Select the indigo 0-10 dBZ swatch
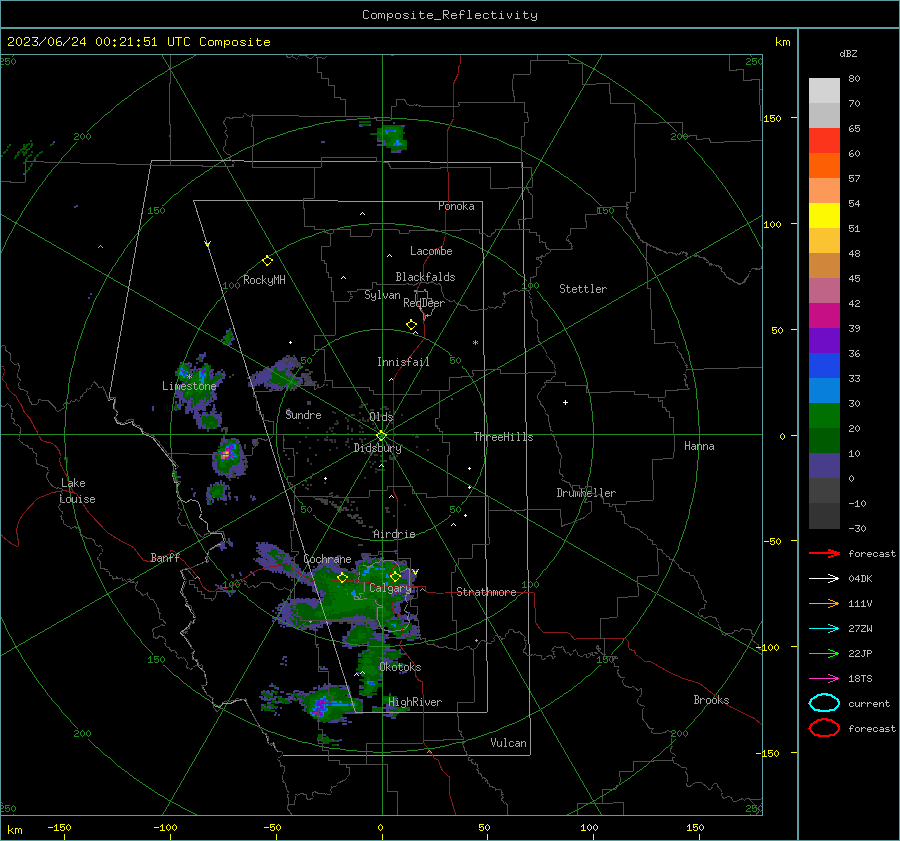The image size is (900, 841). [824, 465]
